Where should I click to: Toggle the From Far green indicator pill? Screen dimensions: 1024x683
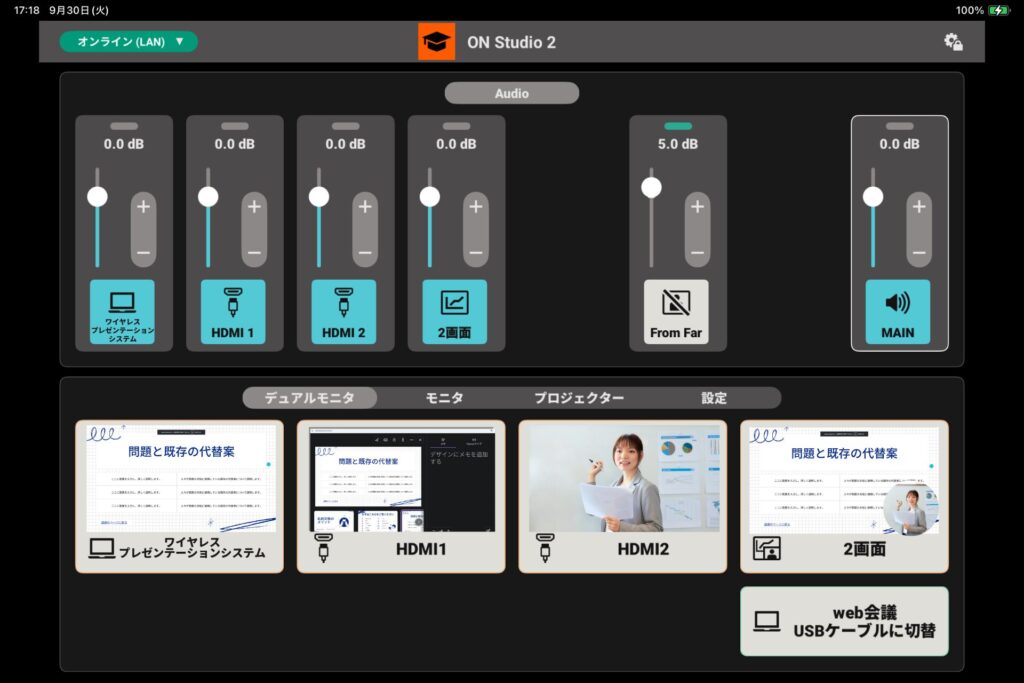pos(677,126)
